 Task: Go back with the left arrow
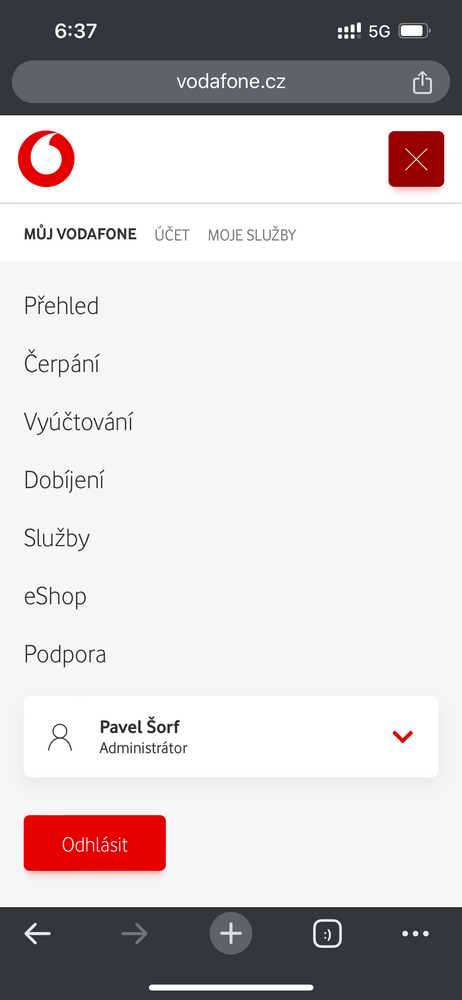[38, 934]
